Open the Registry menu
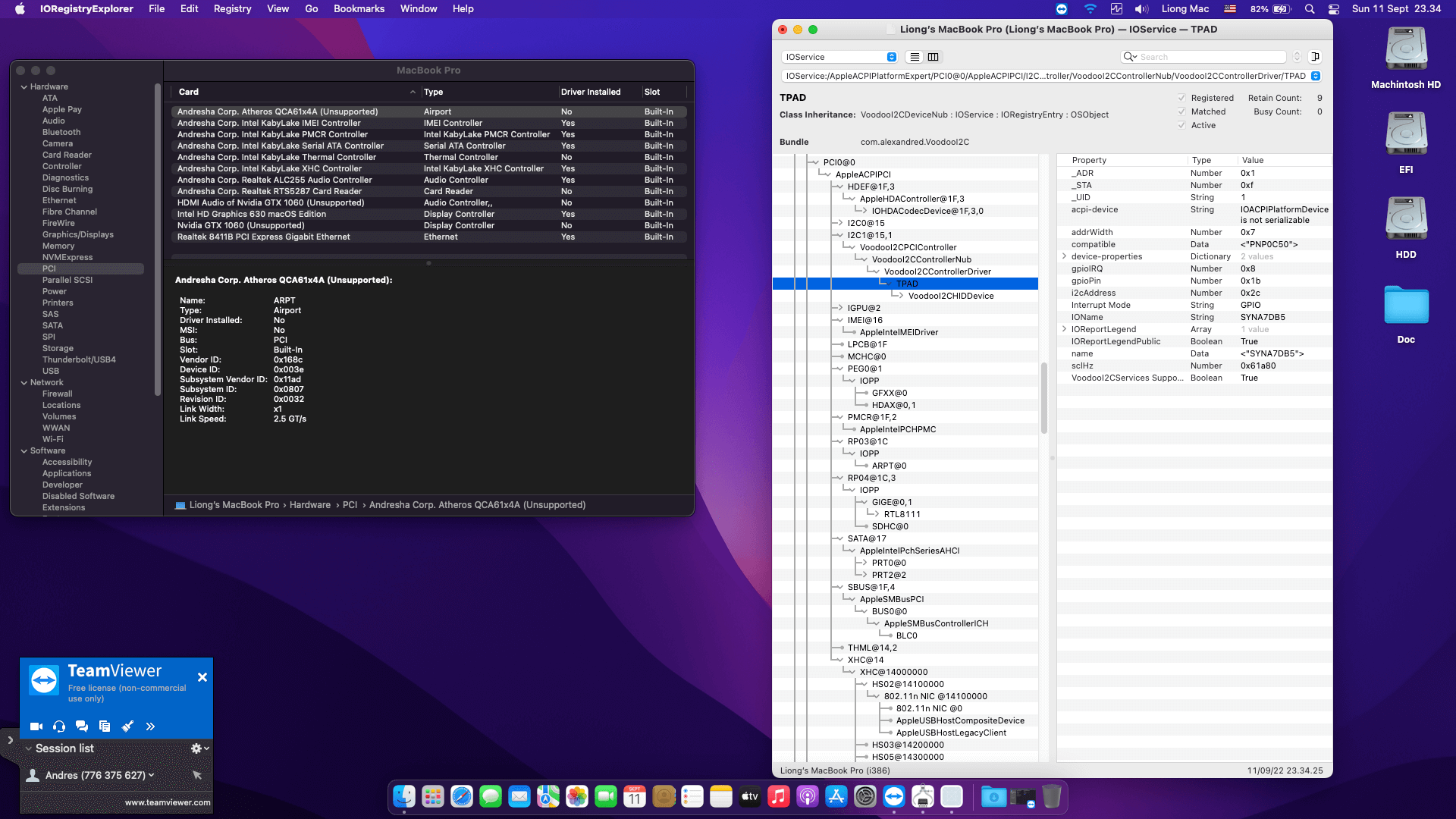 (x=232, y=9)
